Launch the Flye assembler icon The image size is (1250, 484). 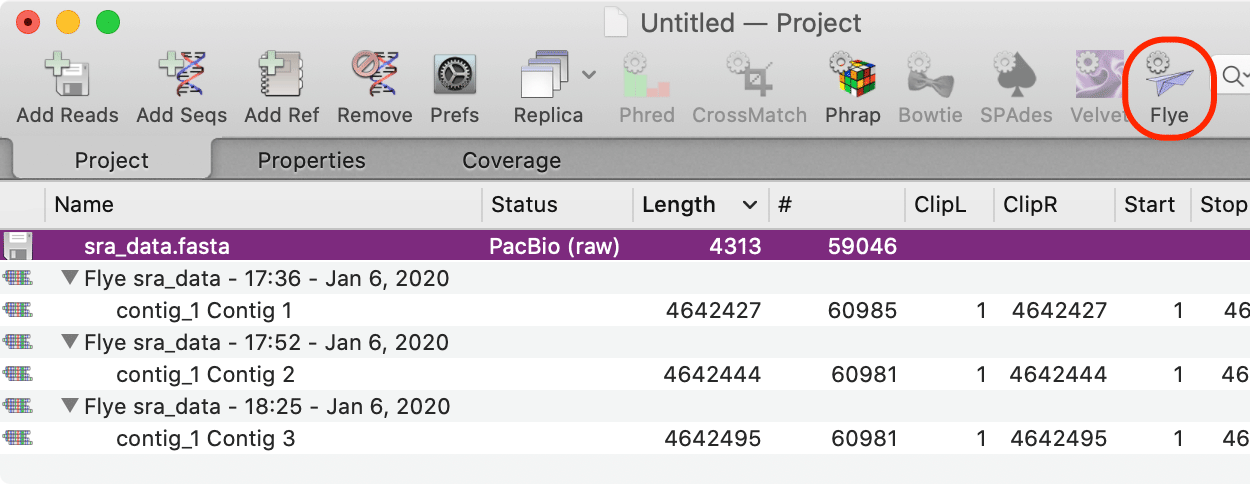click(x=1169, y=76)
